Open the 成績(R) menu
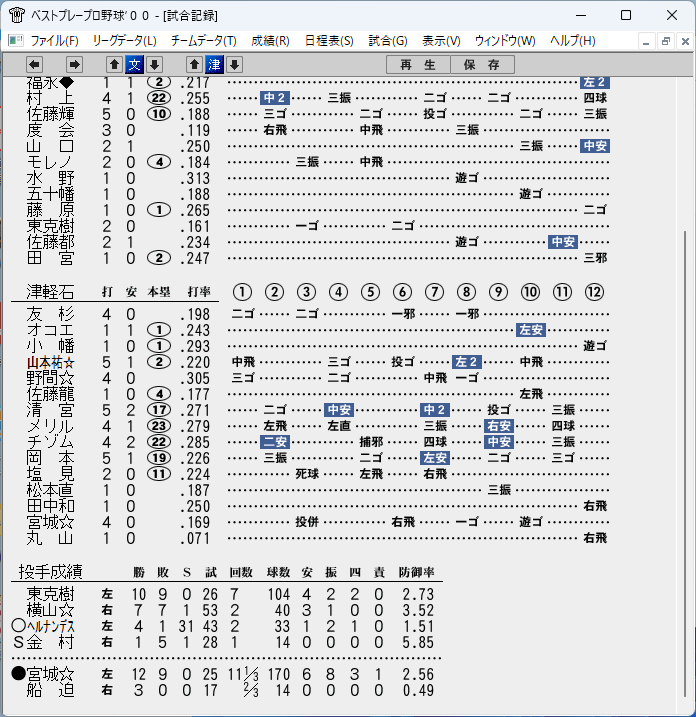Screen dimensions: 696x717 point(270,41)
